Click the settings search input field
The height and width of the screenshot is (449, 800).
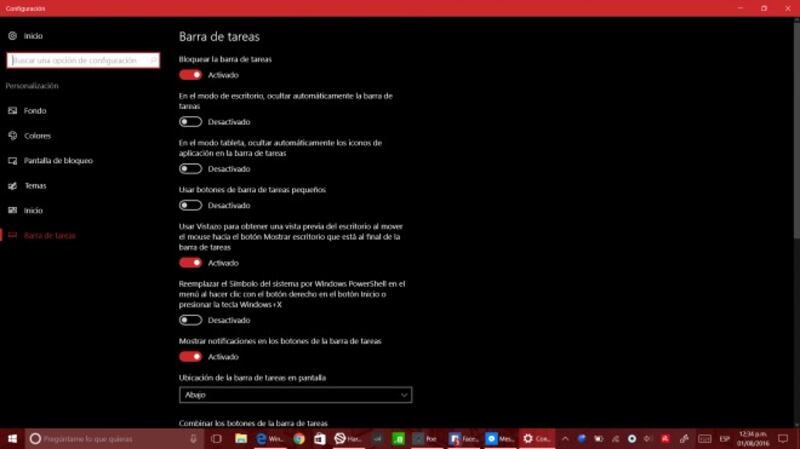(78, 61)
